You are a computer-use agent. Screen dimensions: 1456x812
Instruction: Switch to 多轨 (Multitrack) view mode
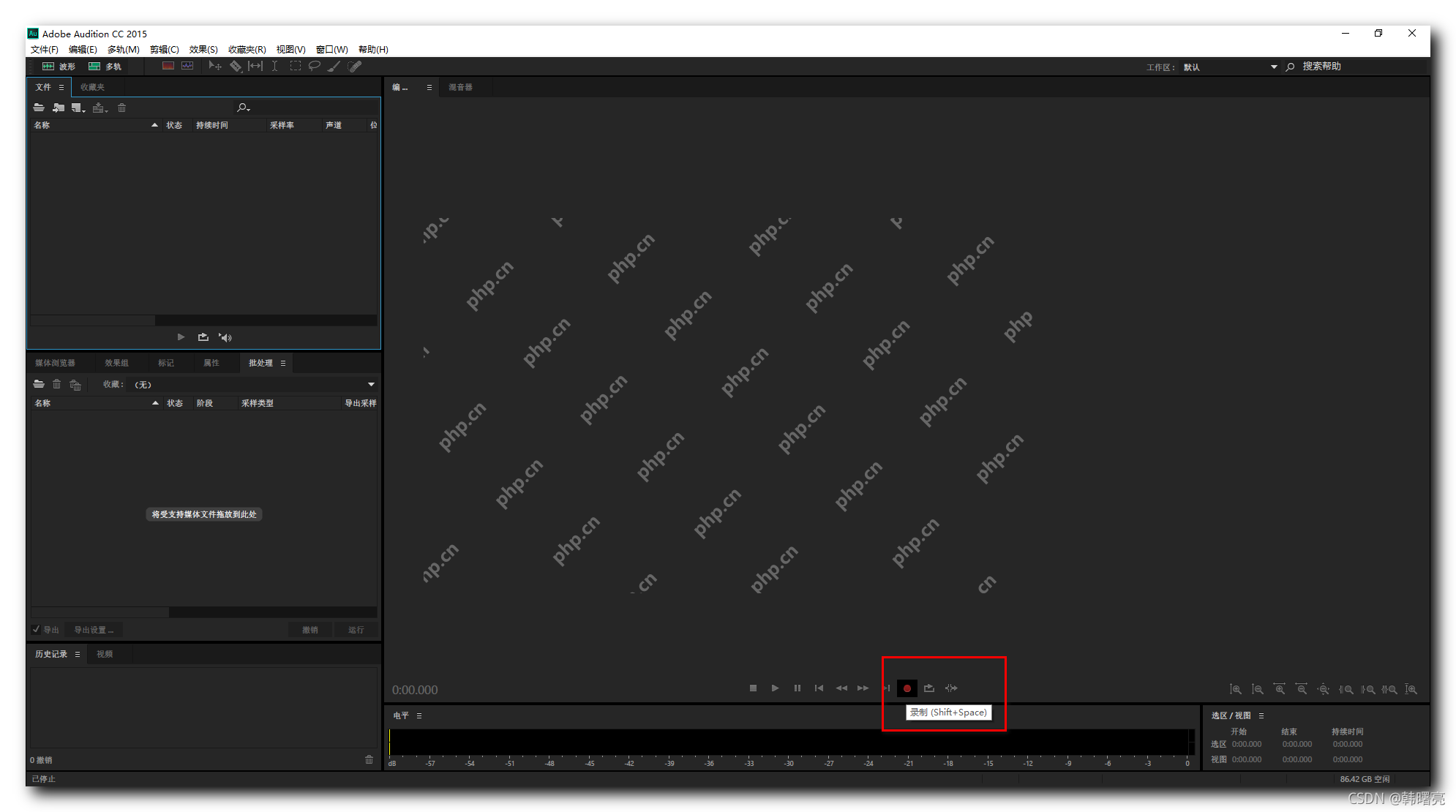(x=108, y=66)
